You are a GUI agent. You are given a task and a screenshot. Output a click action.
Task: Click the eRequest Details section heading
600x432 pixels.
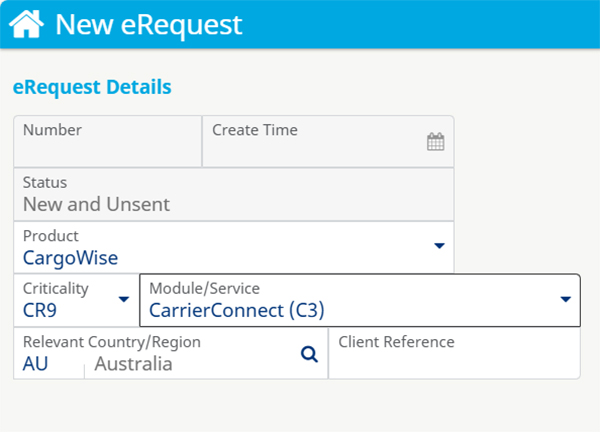point(92,87)
